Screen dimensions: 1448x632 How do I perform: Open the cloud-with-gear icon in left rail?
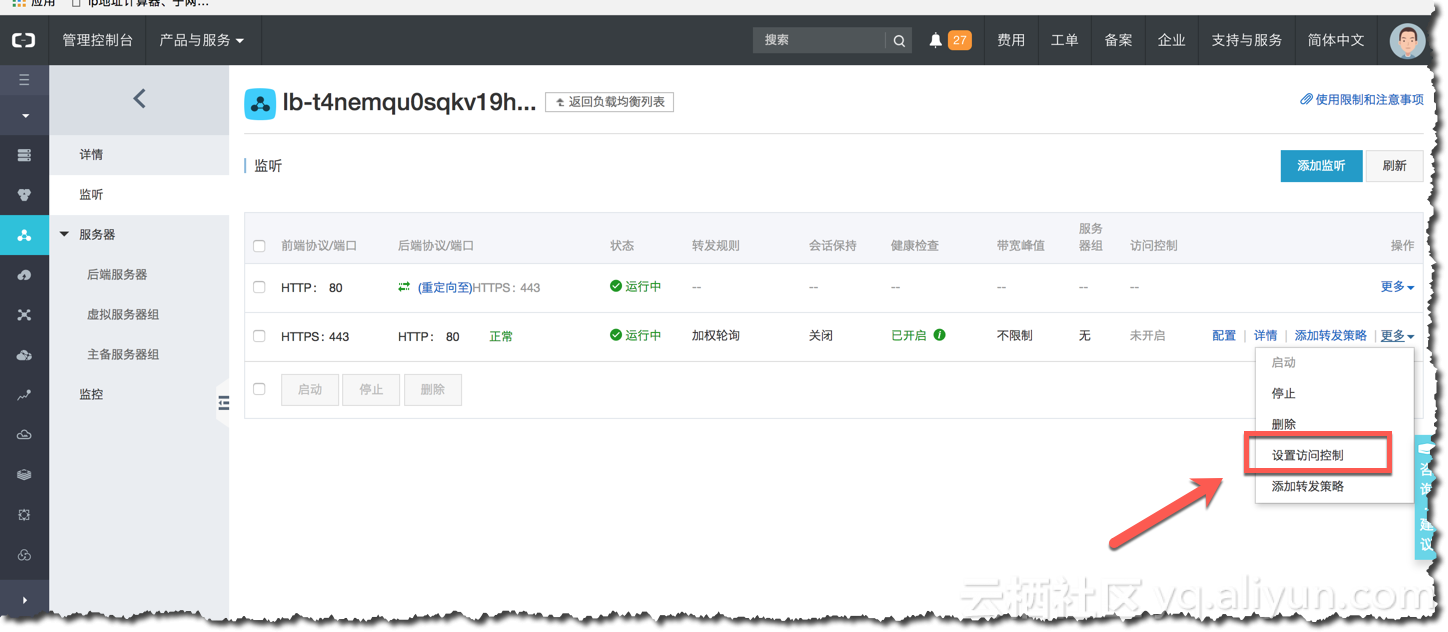[x=24, y=355]
